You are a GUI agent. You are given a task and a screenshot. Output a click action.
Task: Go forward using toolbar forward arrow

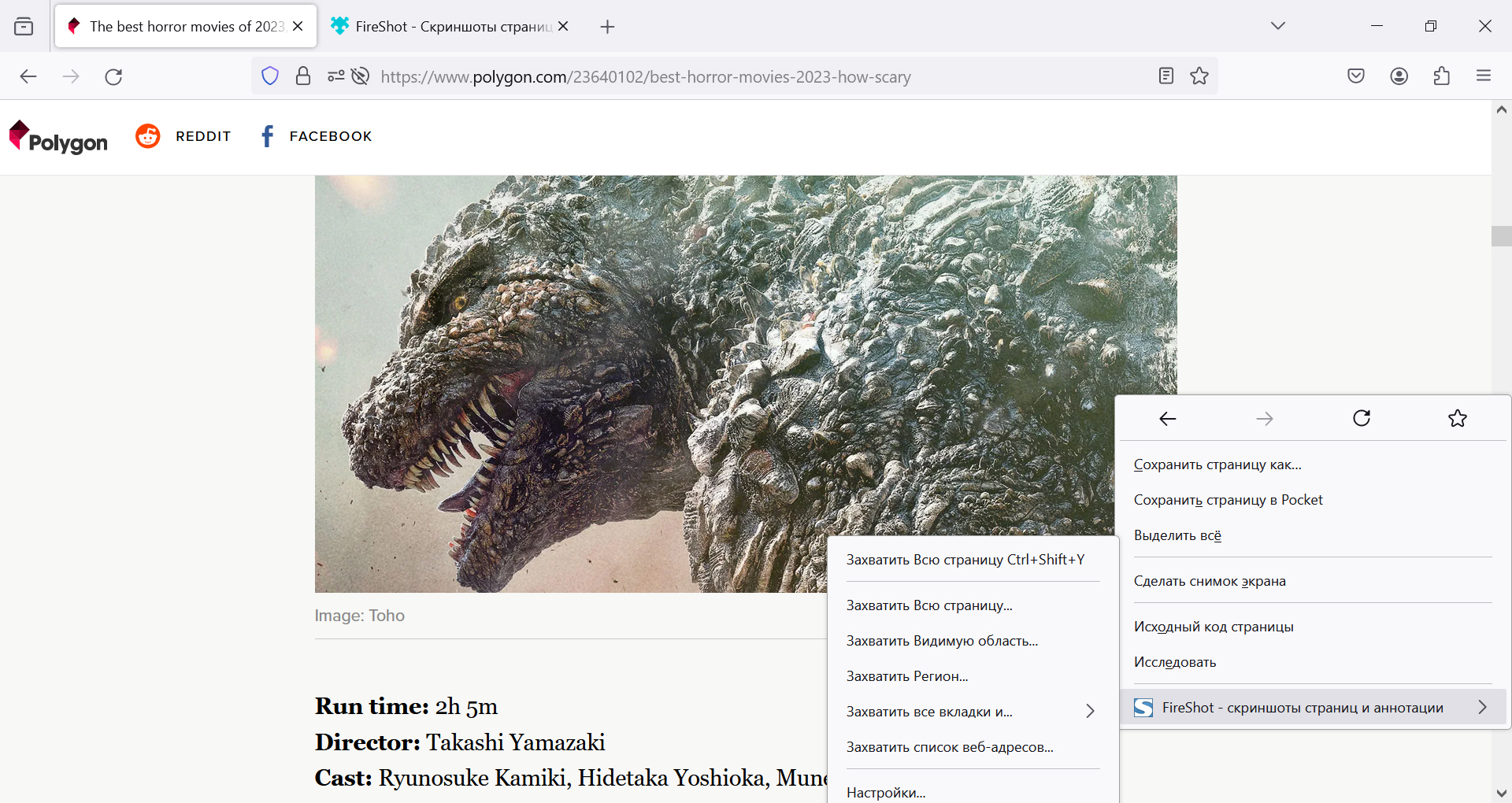point(71,76)
